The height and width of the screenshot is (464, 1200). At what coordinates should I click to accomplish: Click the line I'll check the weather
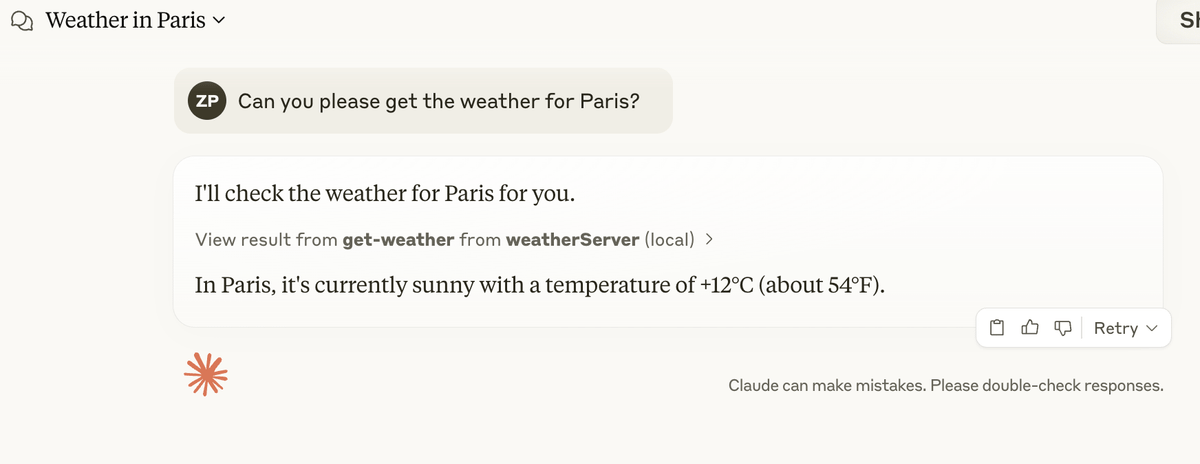pyautogui.click(x=384, y=192)
